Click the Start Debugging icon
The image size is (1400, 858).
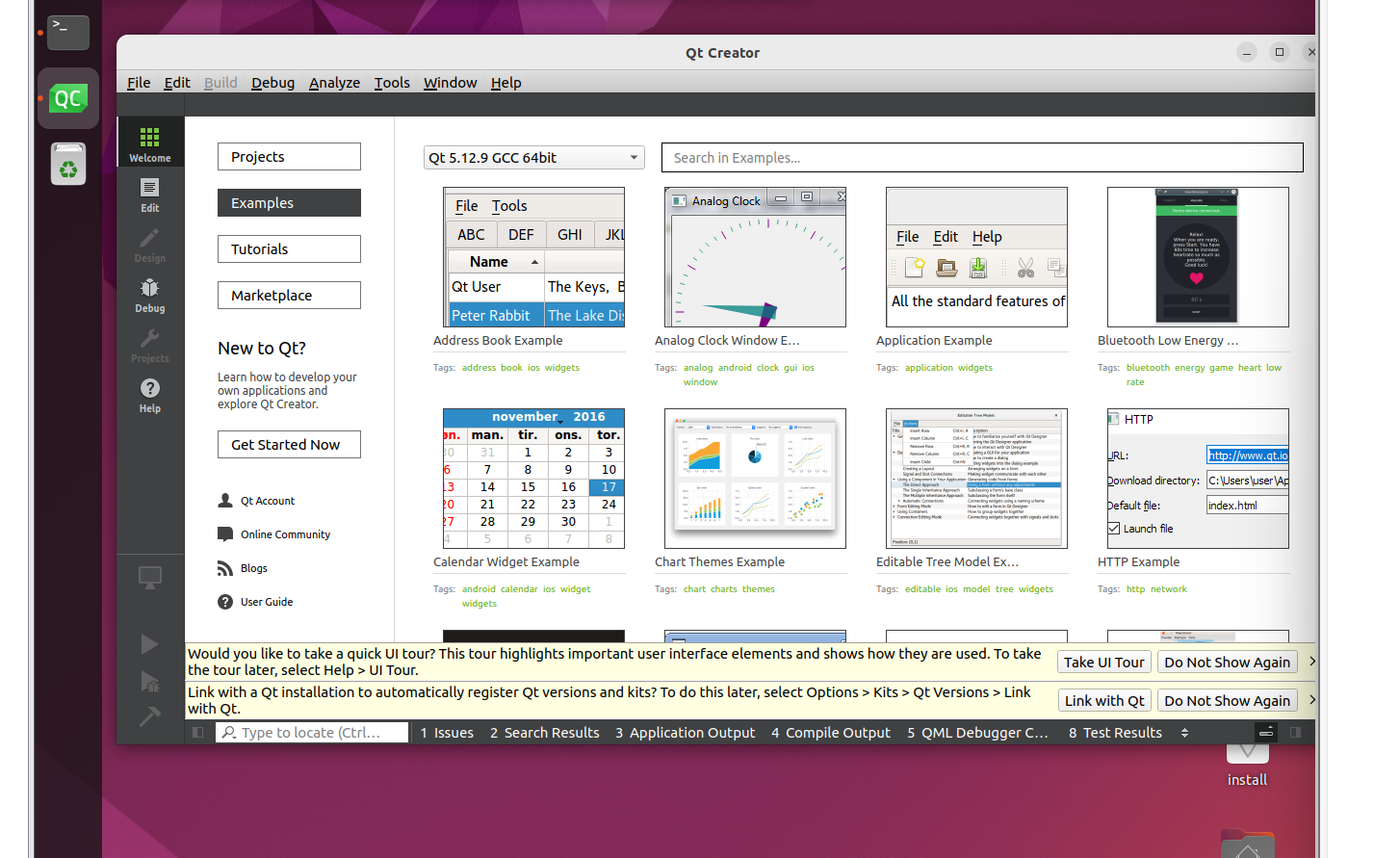149,683
